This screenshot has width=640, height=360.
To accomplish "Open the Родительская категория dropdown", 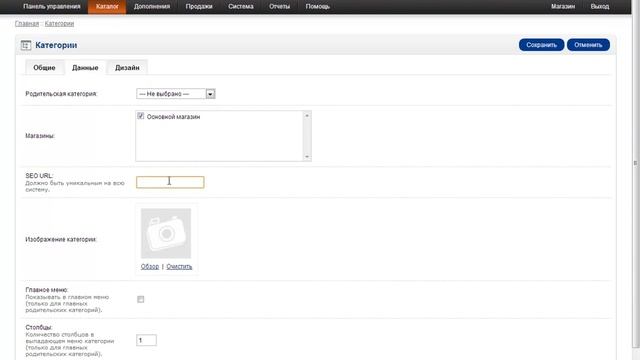I will coord(176,94).
